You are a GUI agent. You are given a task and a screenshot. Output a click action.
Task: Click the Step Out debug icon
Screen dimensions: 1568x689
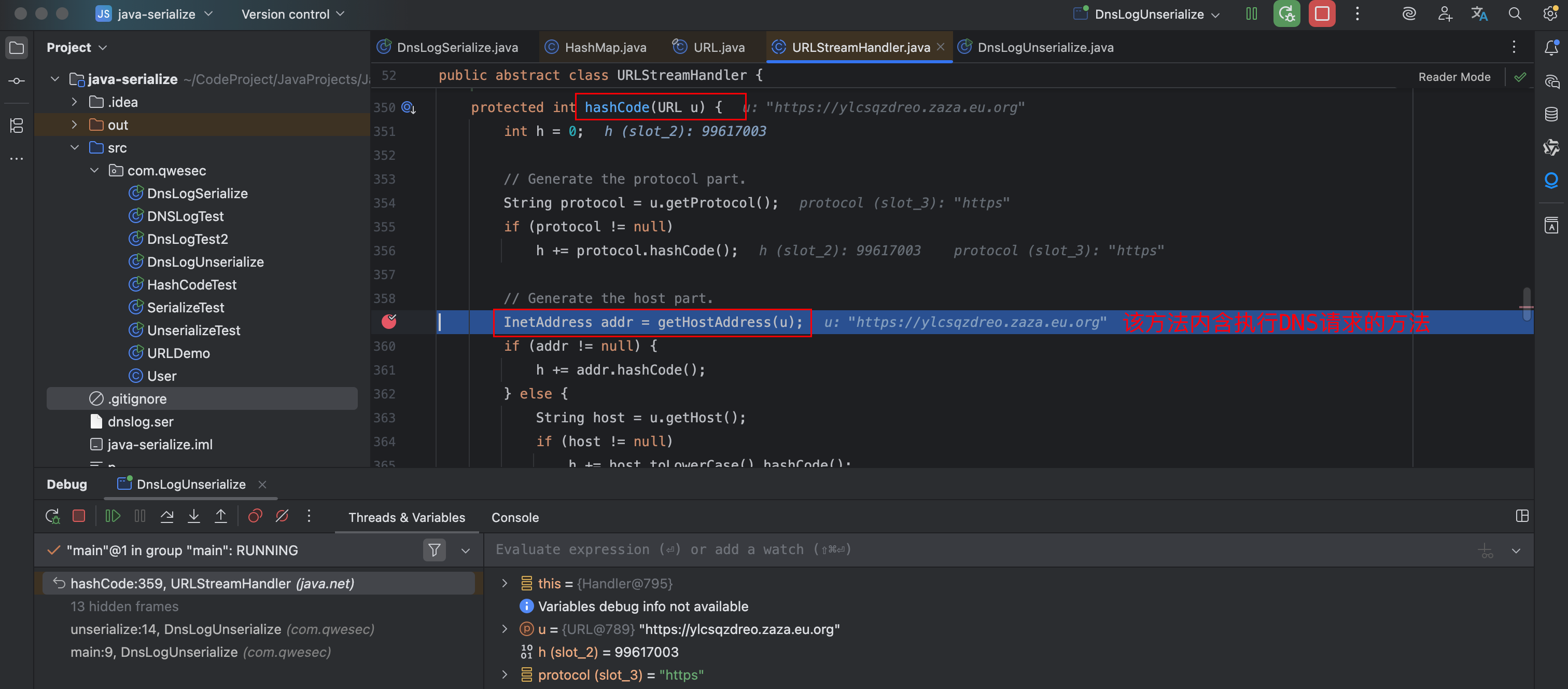[x=221, y=517]
